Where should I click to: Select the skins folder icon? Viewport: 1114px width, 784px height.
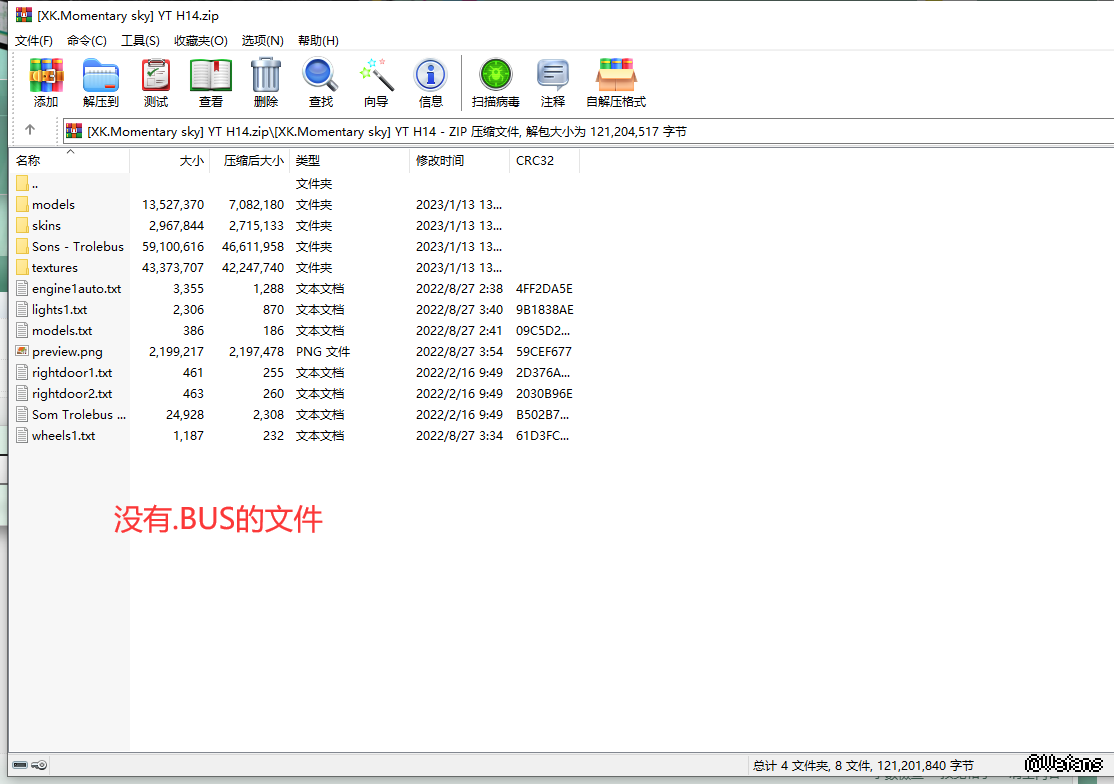[x=22, y=226]
